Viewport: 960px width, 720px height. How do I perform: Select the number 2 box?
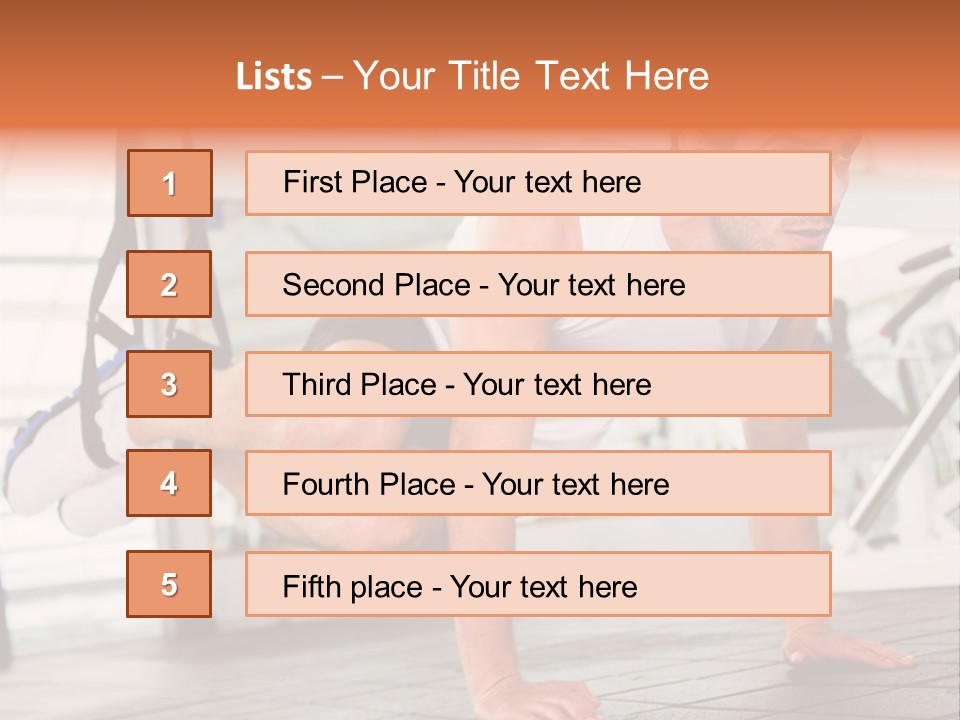click(x=169, y=284)
